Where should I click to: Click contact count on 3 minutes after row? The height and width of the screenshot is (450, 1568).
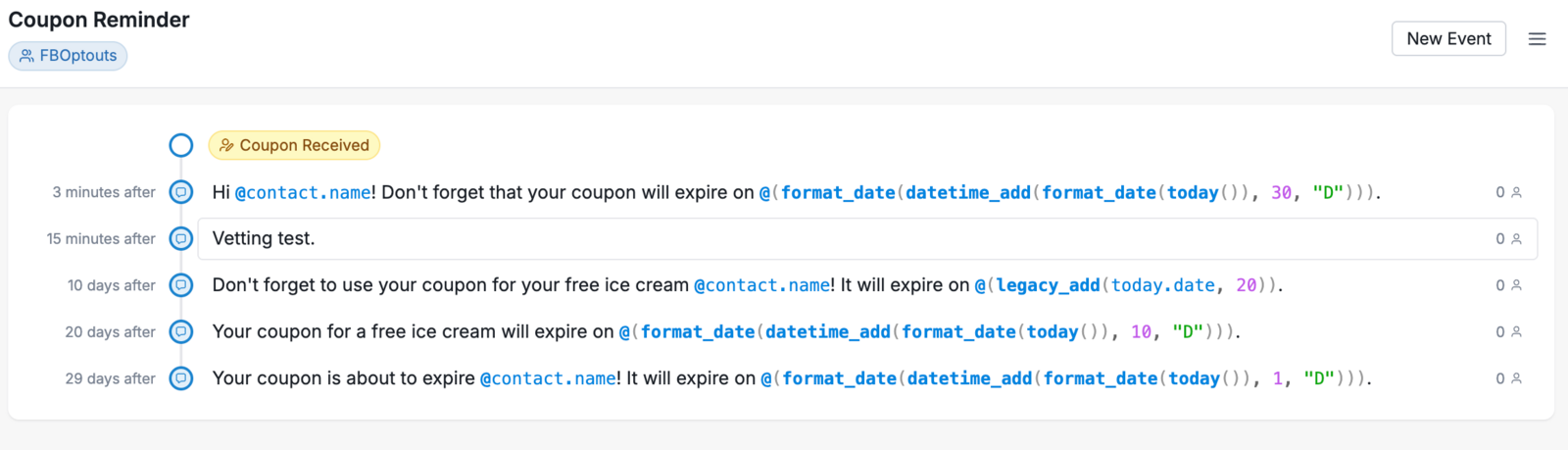click(1508, 192)
